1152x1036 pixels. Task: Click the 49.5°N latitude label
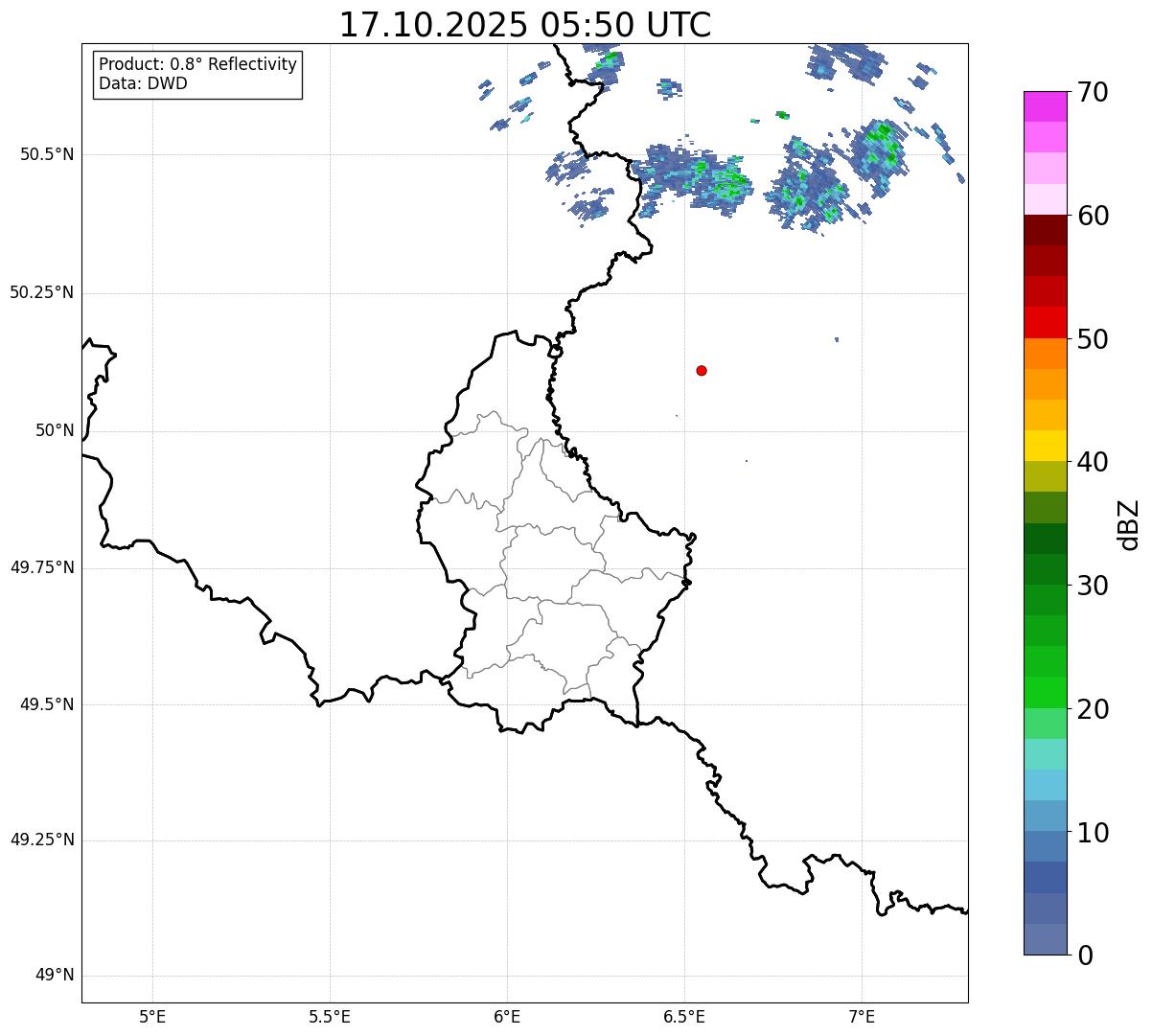[47, 704]
